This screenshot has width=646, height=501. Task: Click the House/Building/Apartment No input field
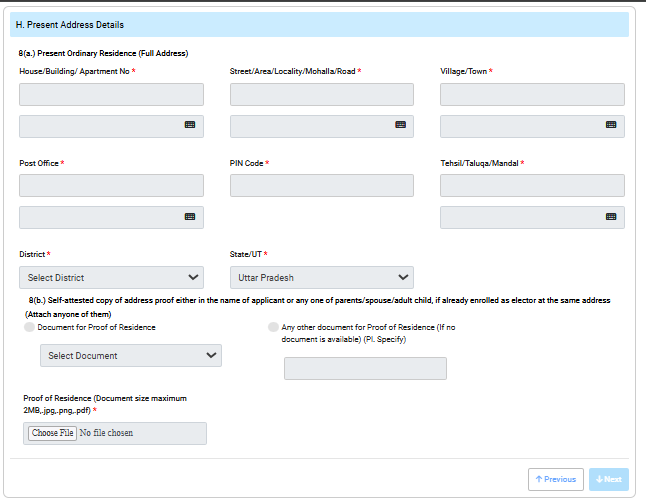[x=111, y=94]
